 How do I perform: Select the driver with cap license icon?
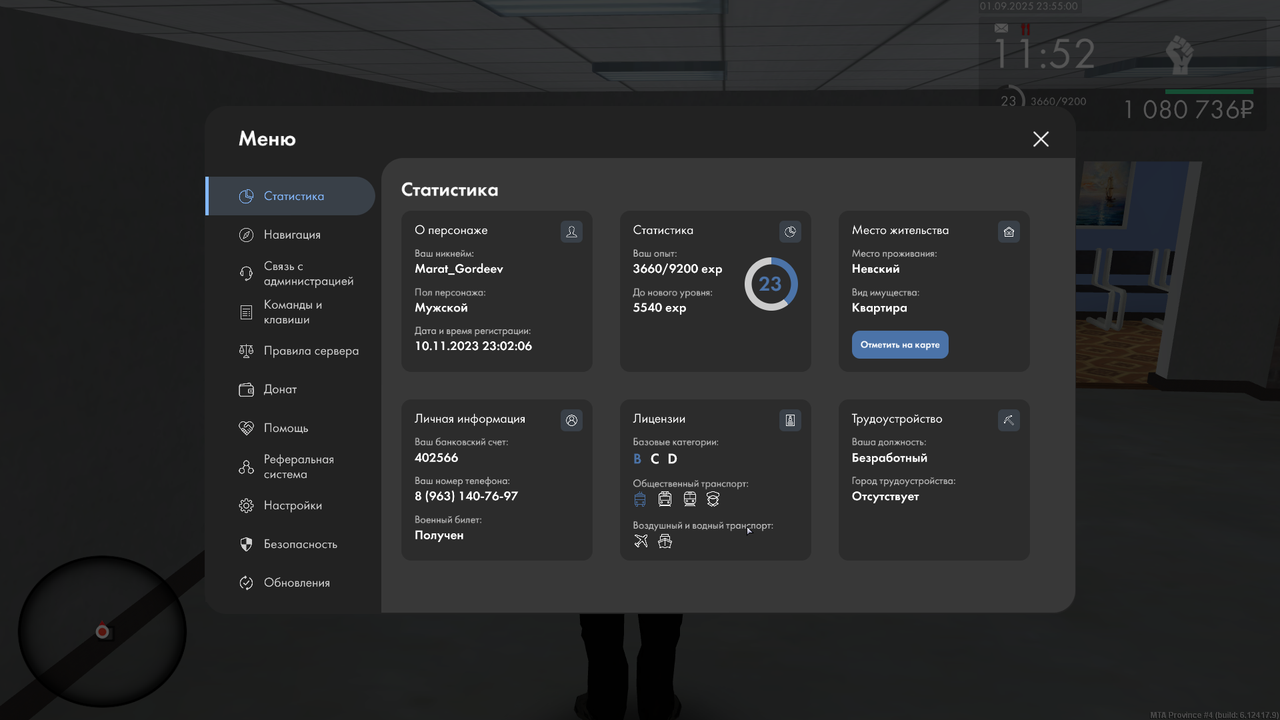713,499
